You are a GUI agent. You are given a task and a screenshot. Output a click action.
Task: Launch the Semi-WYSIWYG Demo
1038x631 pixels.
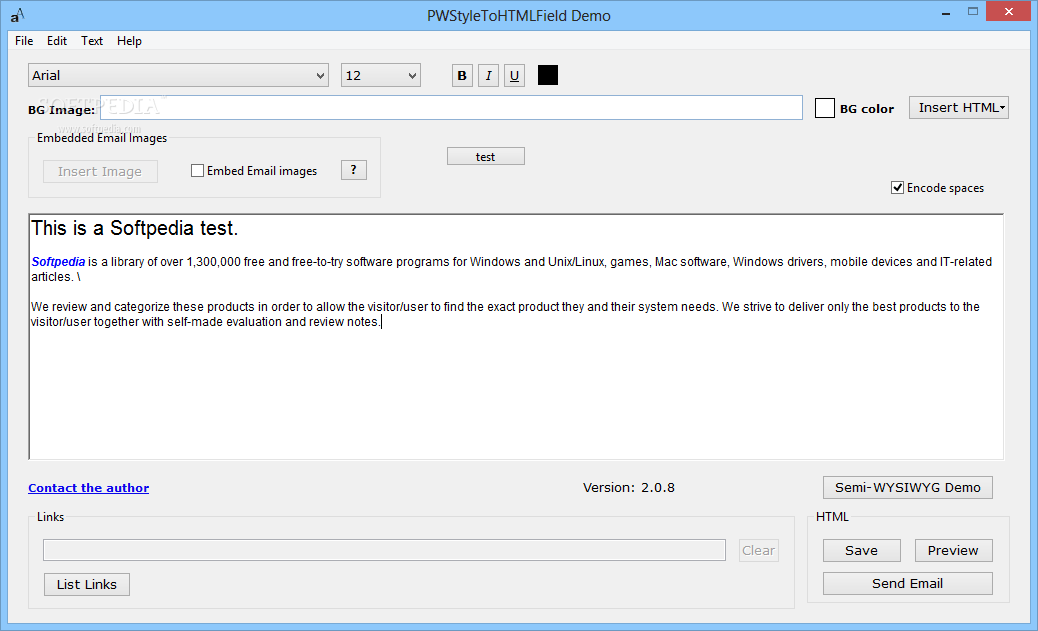(x=908, y=487)
